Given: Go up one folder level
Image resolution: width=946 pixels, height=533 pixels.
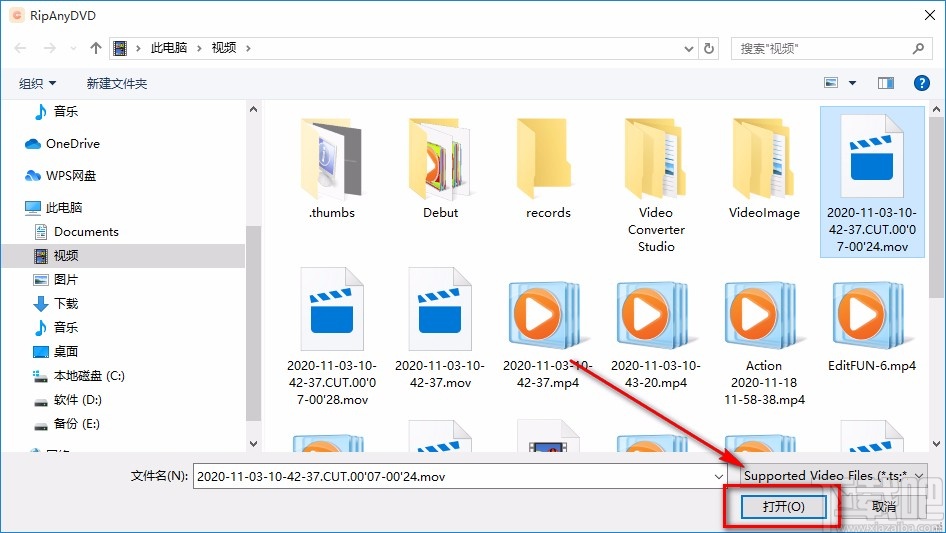Looking at the screenshot, I should [95, 48].
